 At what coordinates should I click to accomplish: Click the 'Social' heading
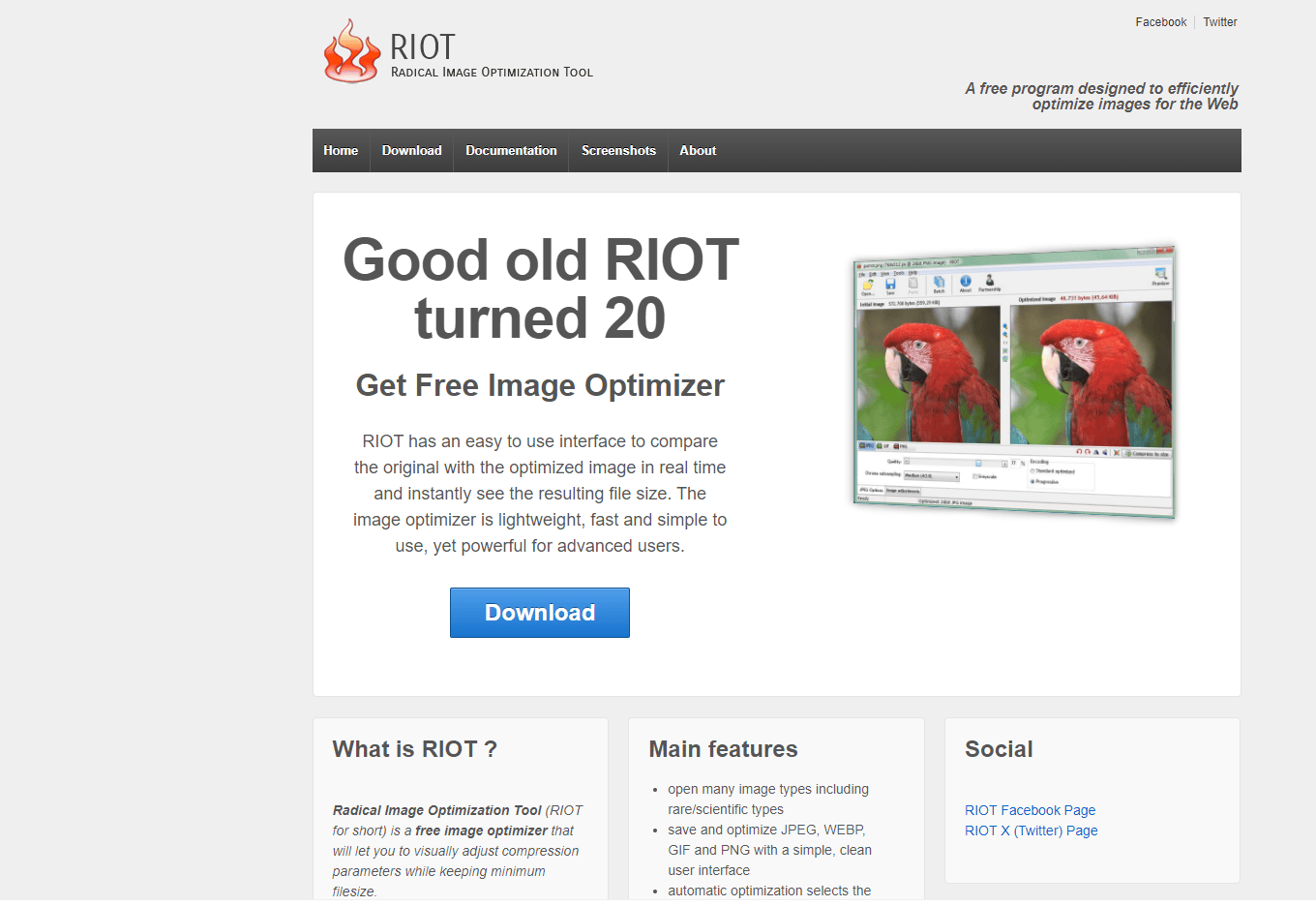pyautogui.click(x=999, y=749)
